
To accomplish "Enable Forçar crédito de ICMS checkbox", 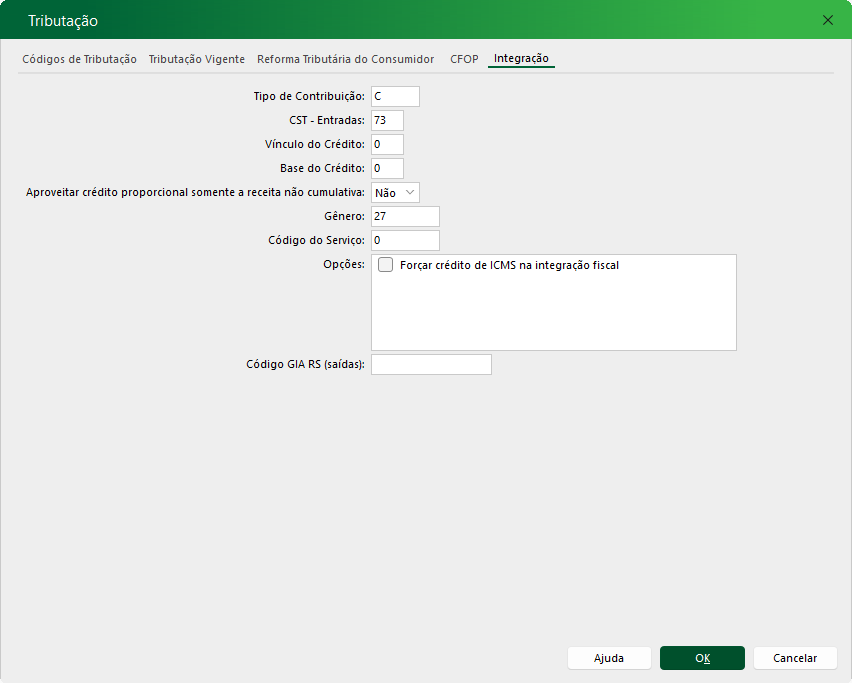I will (x=386, y=266).
